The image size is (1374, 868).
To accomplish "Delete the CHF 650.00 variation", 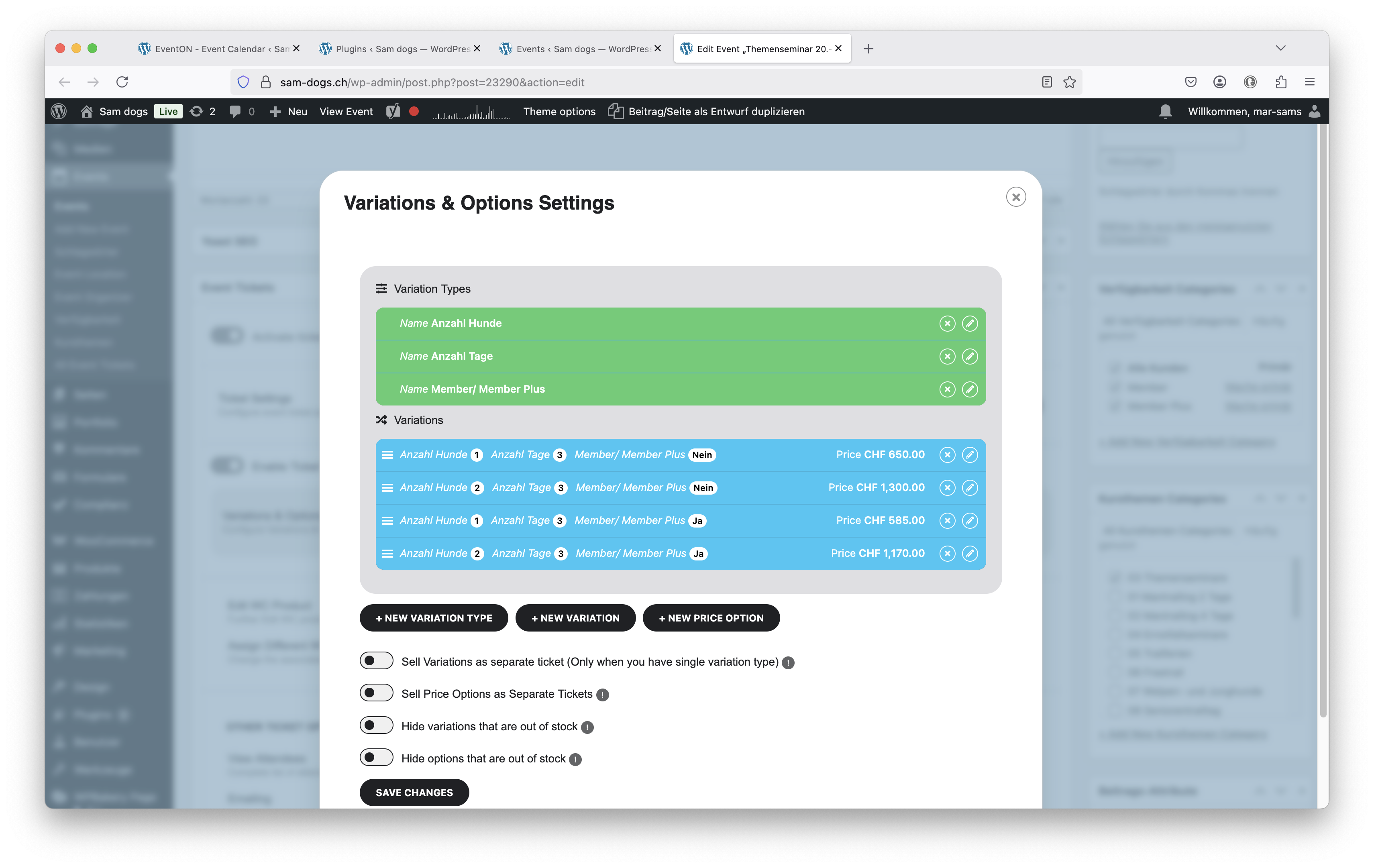I will point(947,455).
